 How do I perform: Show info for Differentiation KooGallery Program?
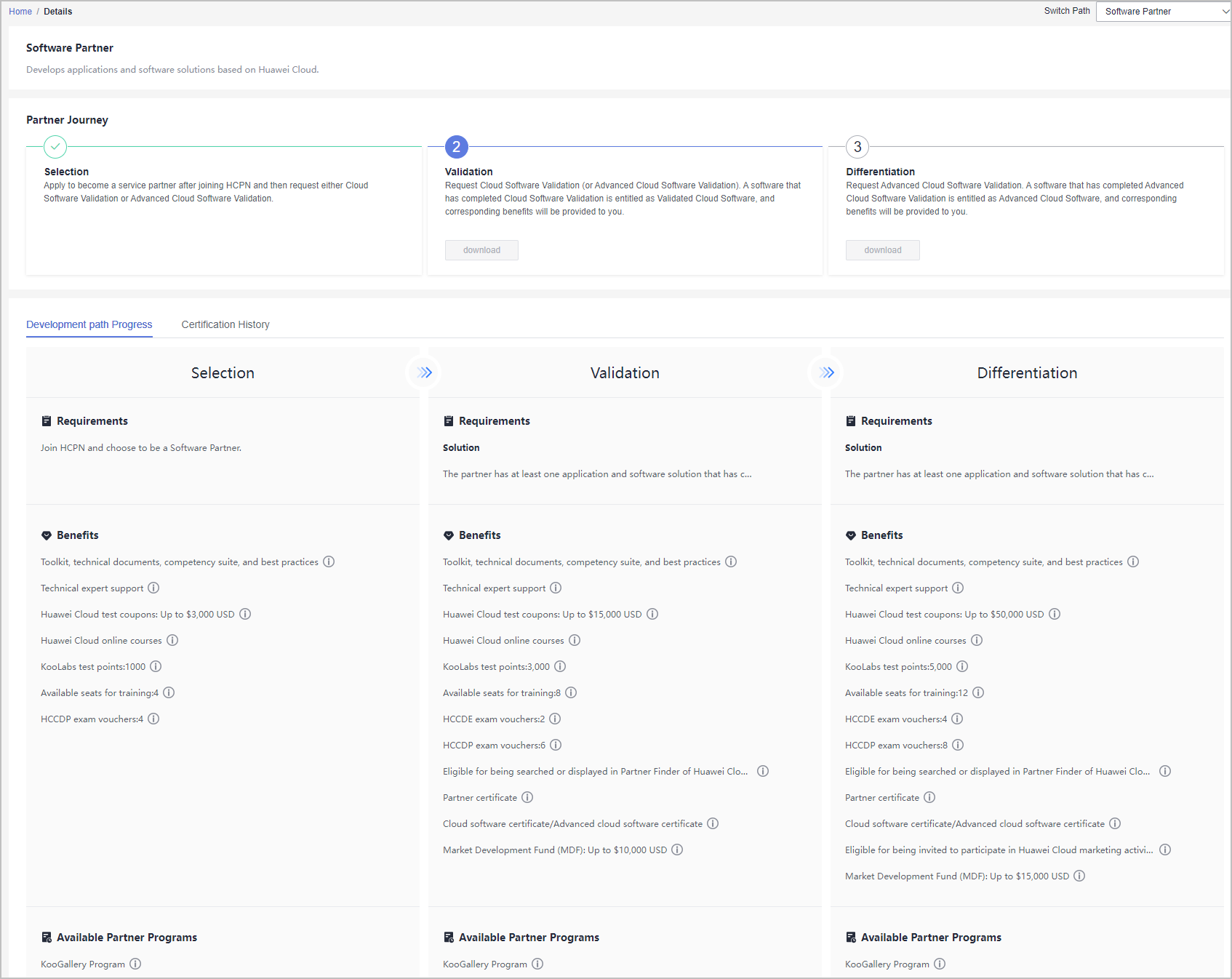(940, 964)
